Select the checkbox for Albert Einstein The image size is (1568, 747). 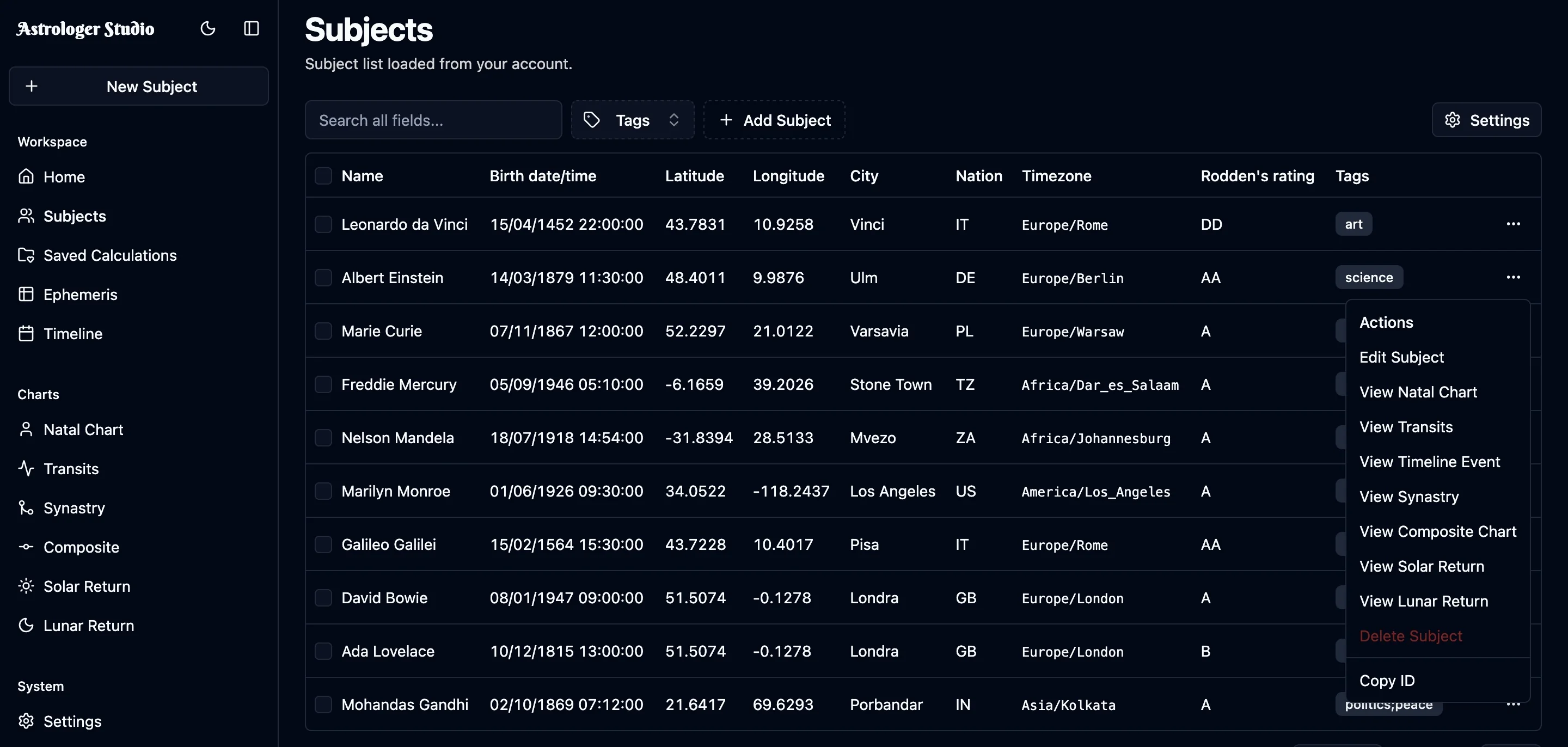pyautogui.click(x=323, y=278)
